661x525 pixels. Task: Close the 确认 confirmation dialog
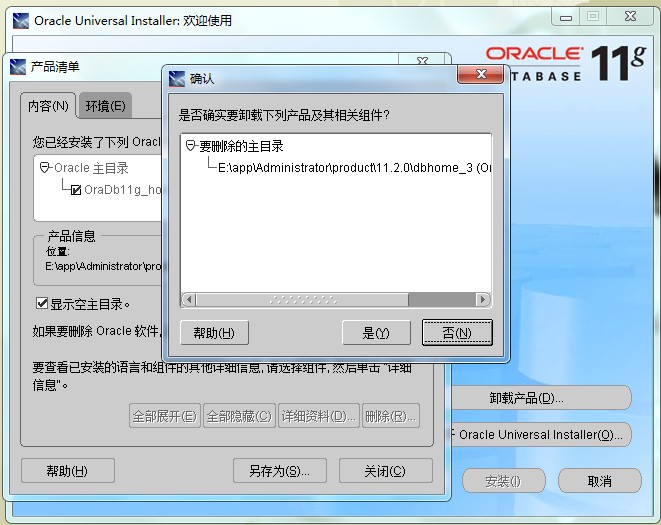click(481, 75)
